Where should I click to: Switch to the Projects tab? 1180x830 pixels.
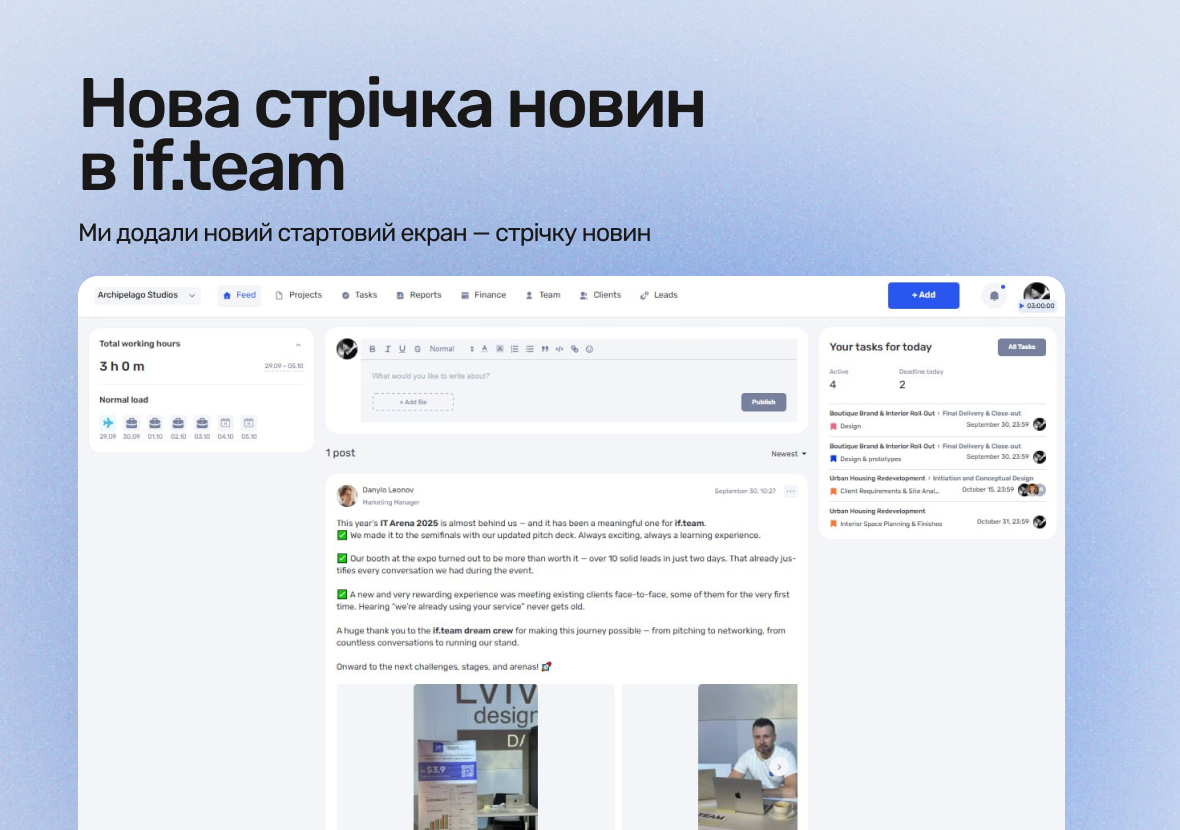(x=299, y=295)
